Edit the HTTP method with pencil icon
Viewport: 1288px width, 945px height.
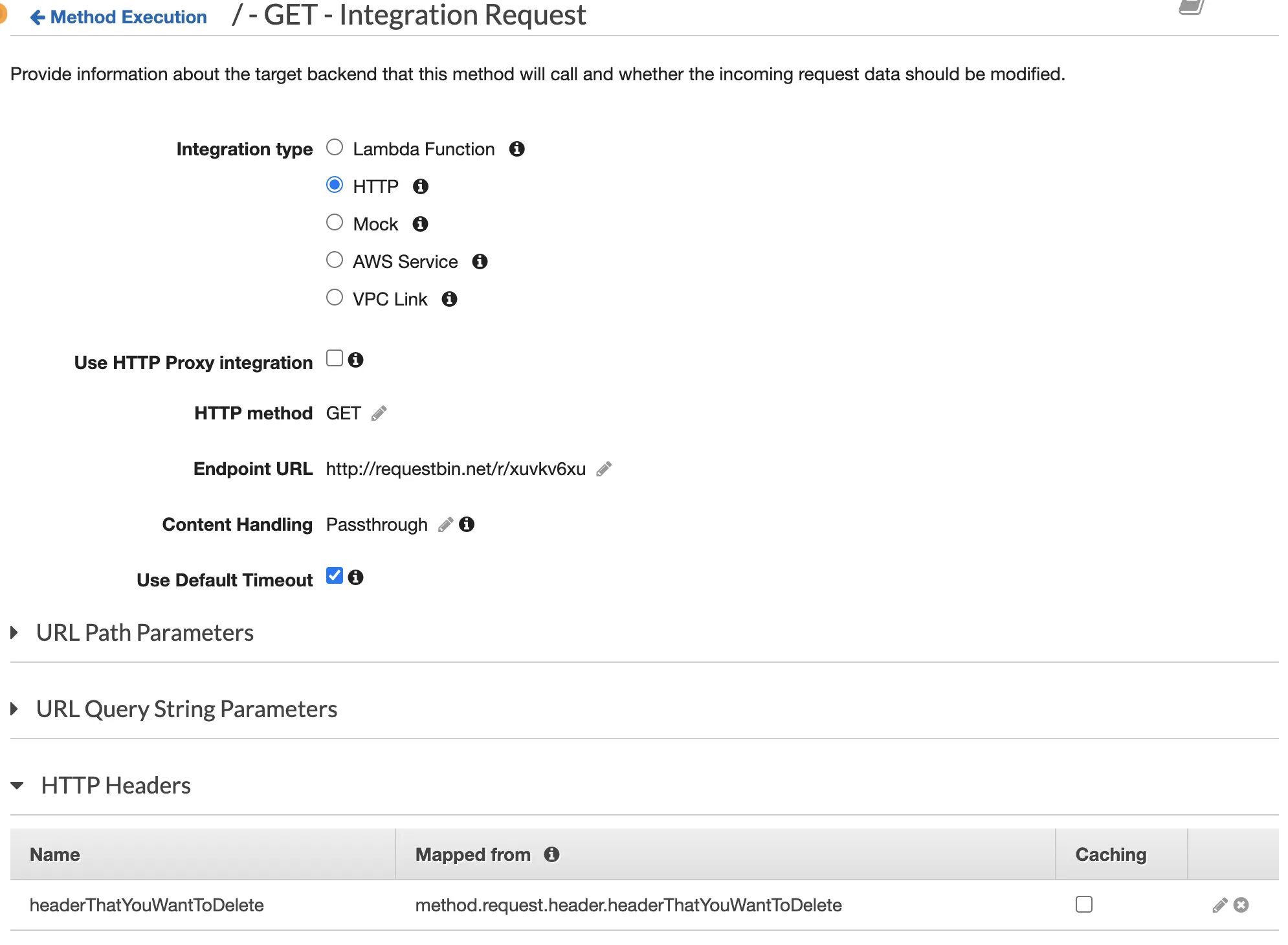(x=379, y=413)
